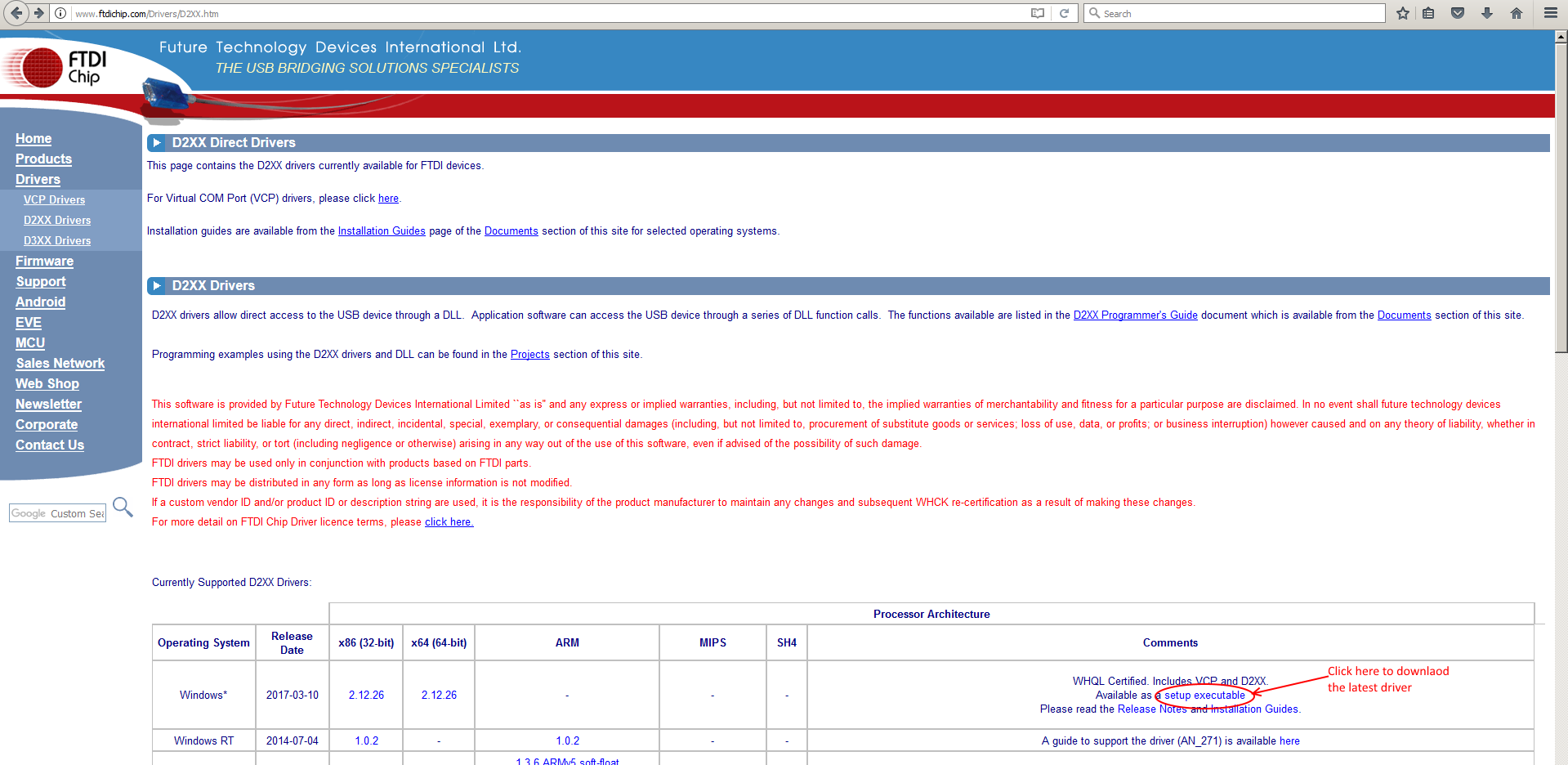Download Windows x64 driver 2.12.26
The image size is (1568, 765).
click(x=439, y=696)
